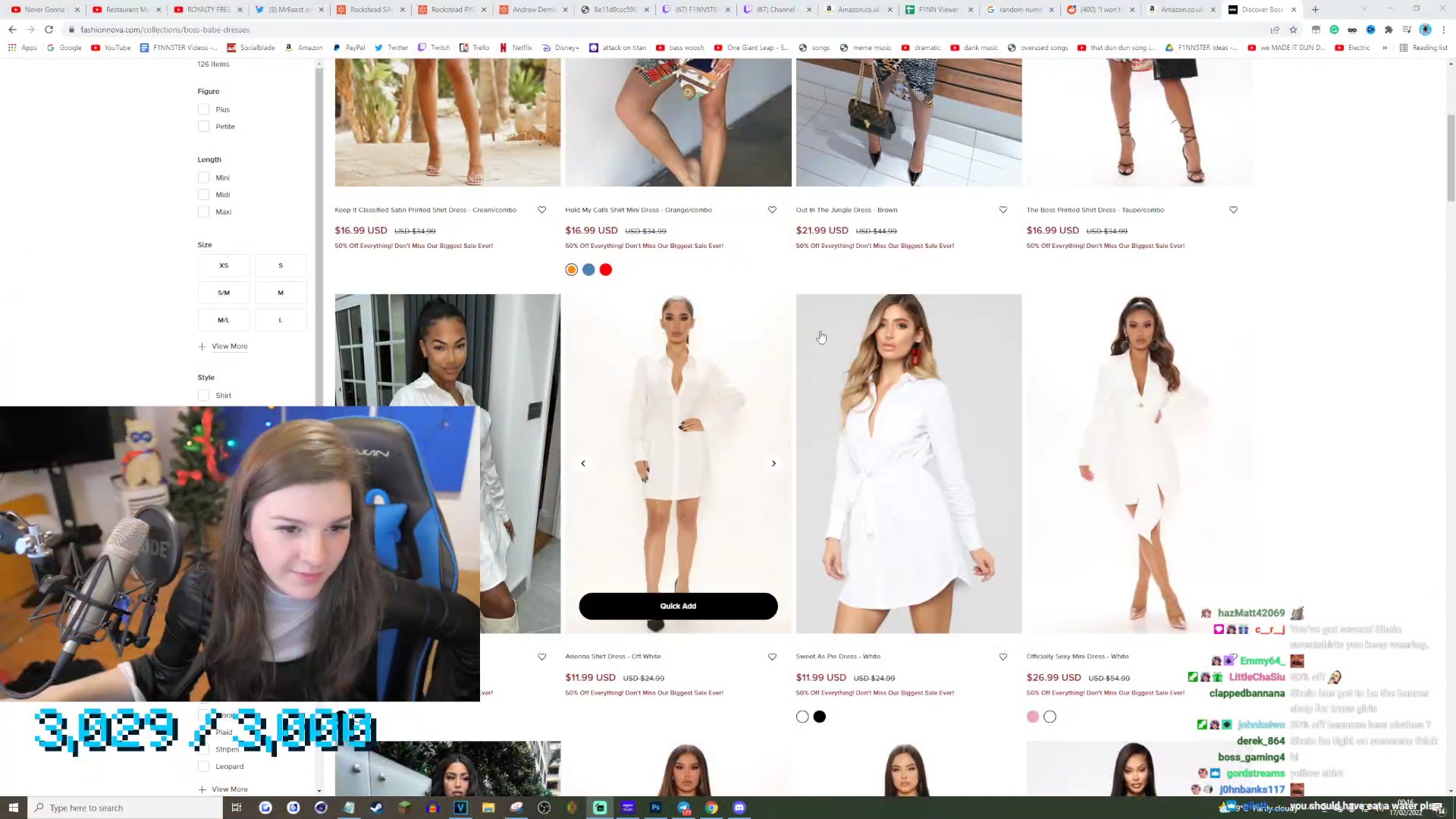This screenshot has width=1456, height=819.
Task: Open a new browser tab
Action: point(1315,10)
